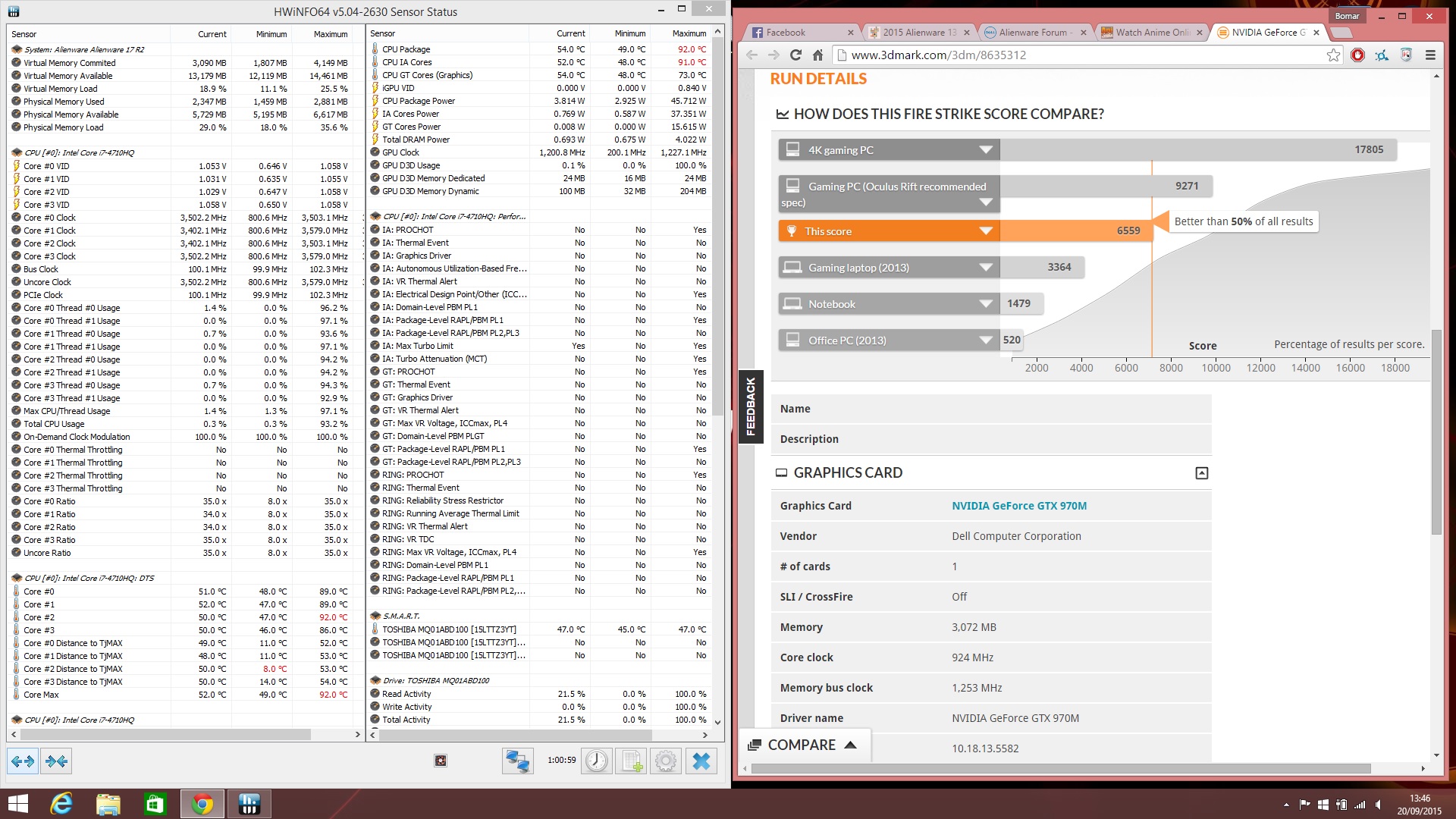Click Chrome back arrow
Screen dimensions: 1456x819
click(x=752, y=55)
